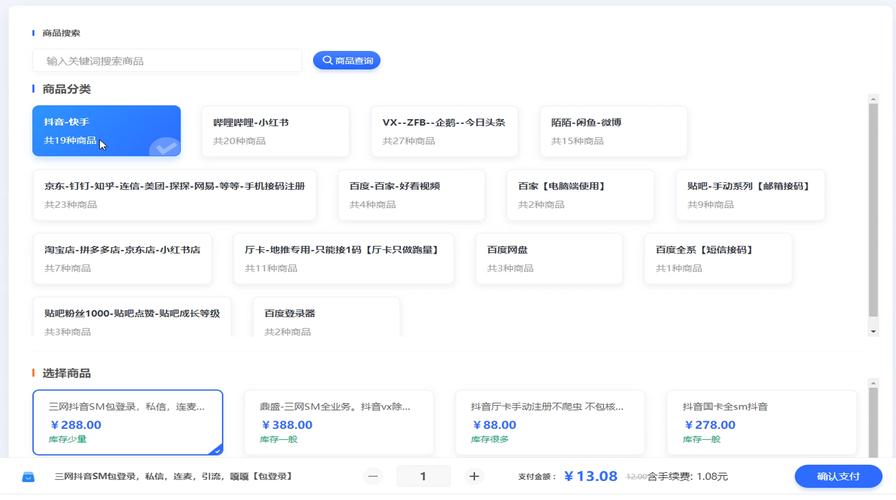Click the quantity input showing 1

423,476
